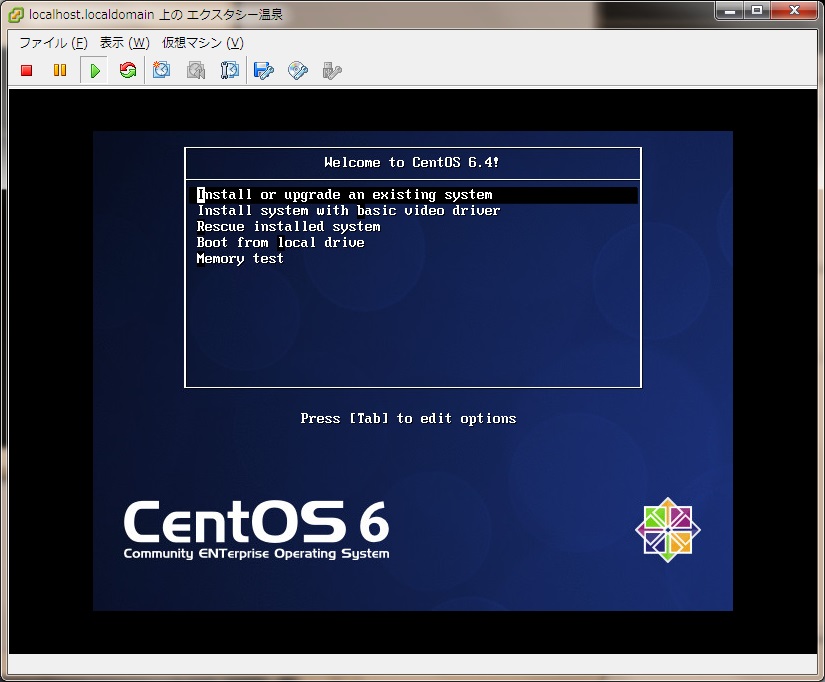Click the floppy drive connection icon
The width and height of the screenshot is (825, 682).
click(x=264, y=70)
